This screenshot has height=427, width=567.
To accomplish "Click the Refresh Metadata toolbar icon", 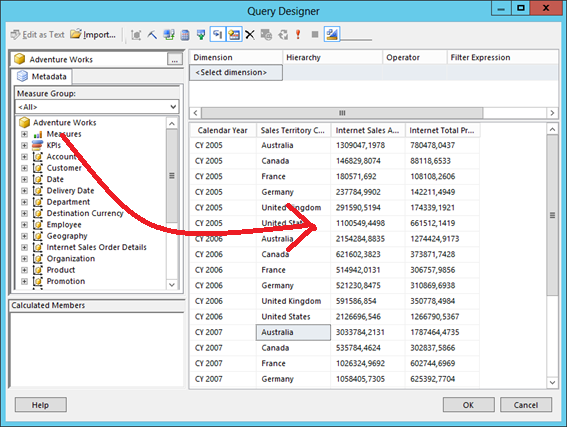I will 169,35.
